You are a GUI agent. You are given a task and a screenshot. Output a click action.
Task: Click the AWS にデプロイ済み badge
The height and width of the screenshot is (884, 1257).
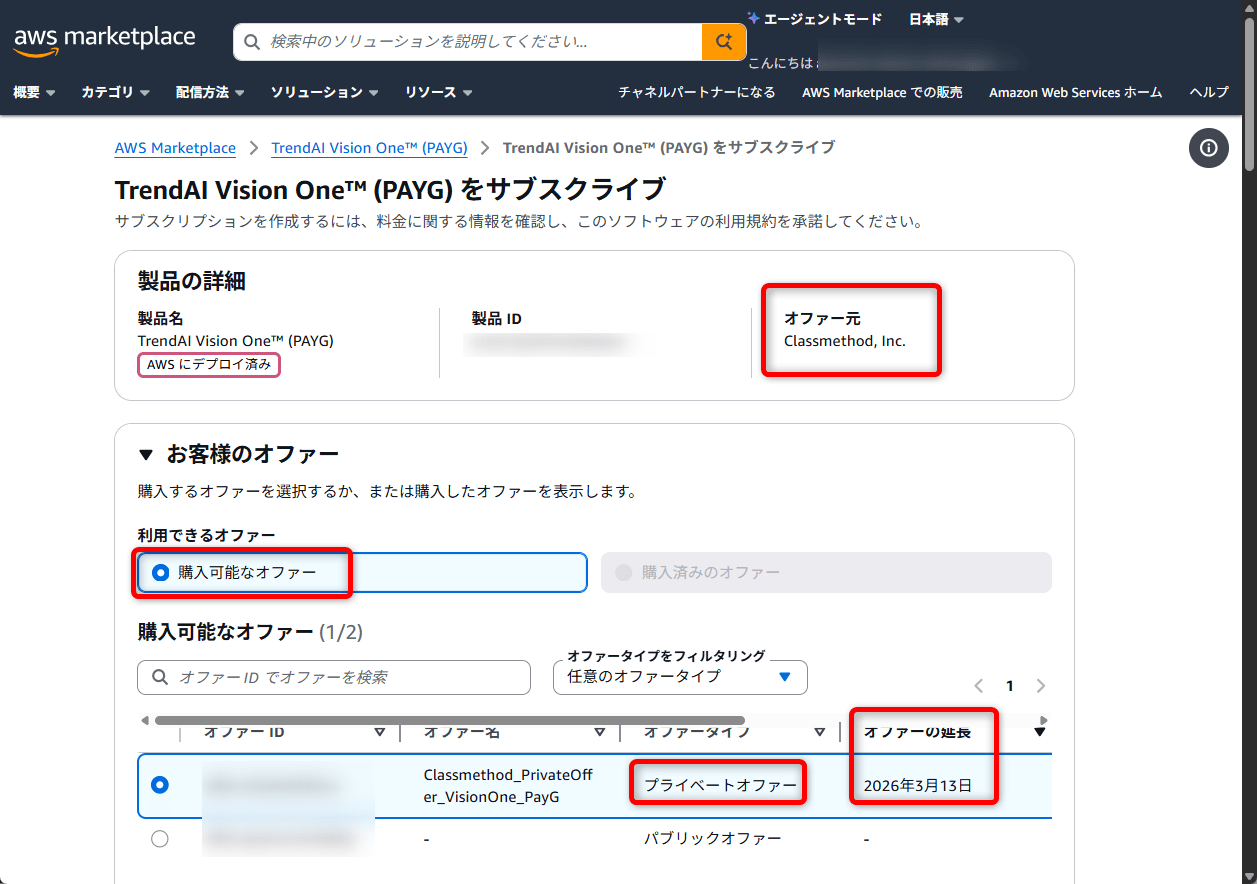pyautogui.click(x=209, y=365)
